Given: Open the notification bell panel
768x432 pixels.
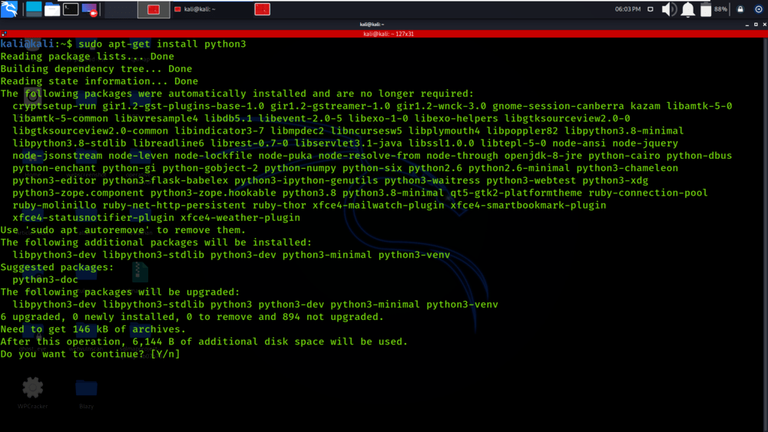Looking at the screenshot, I should pyautogui.click(x=688, y=9).
